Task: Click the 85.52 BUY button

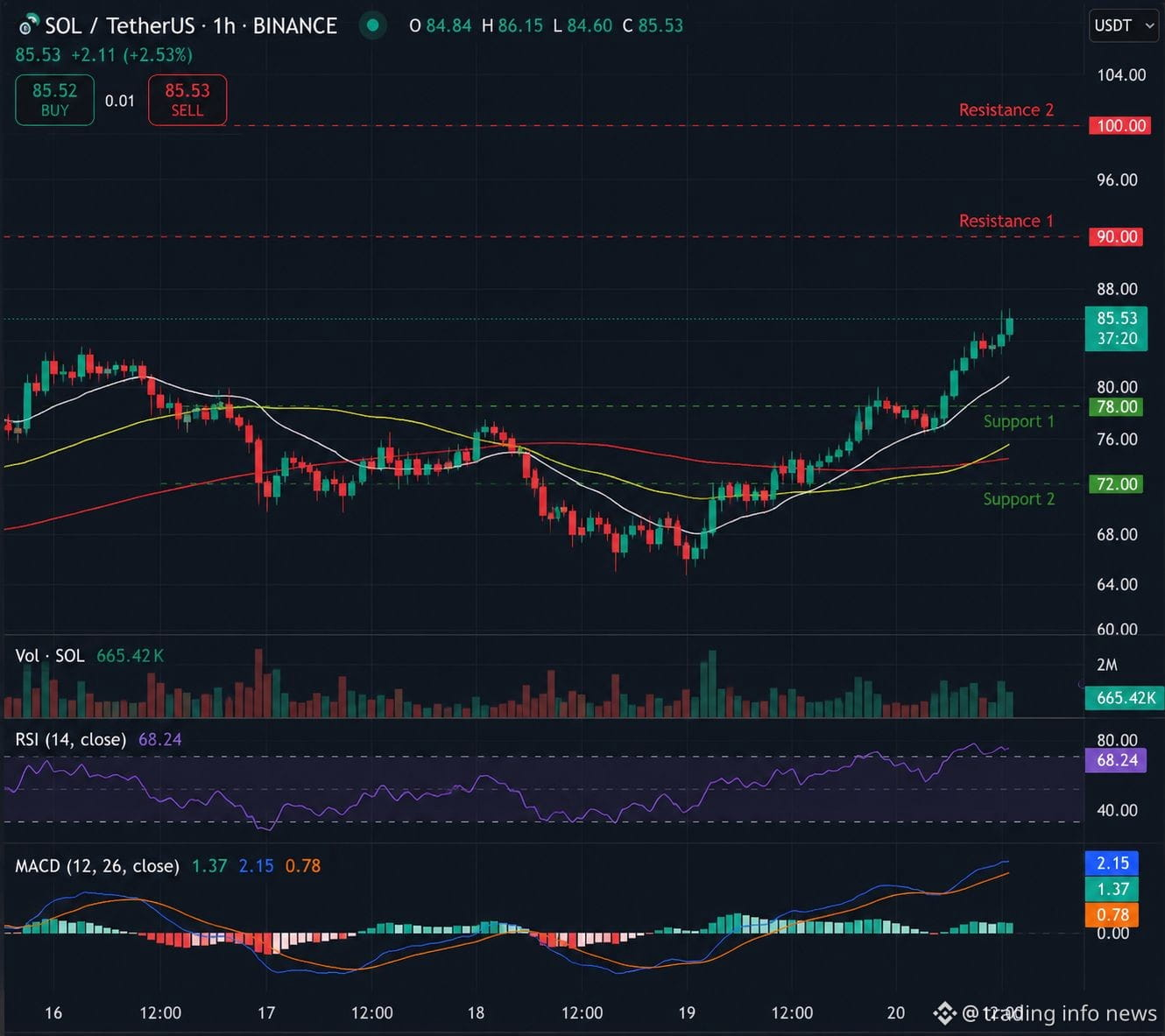Action: 54,100
